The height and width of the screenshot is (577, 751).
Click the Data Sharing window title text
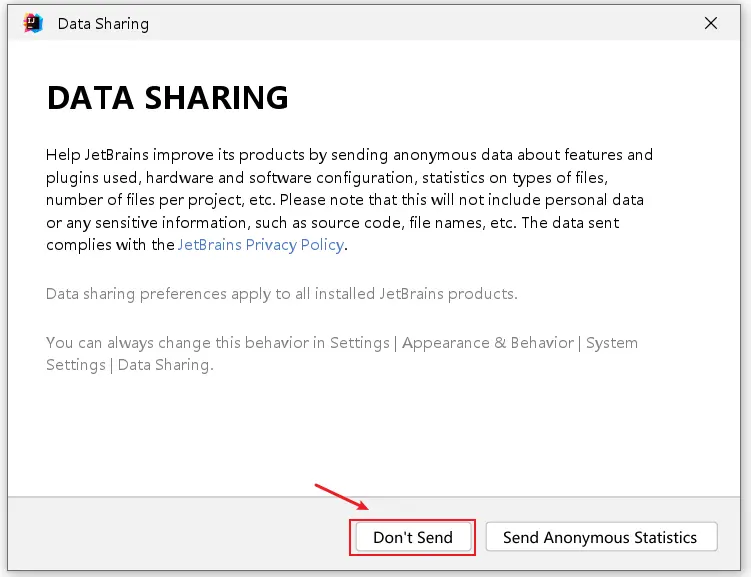pos(103,24)
